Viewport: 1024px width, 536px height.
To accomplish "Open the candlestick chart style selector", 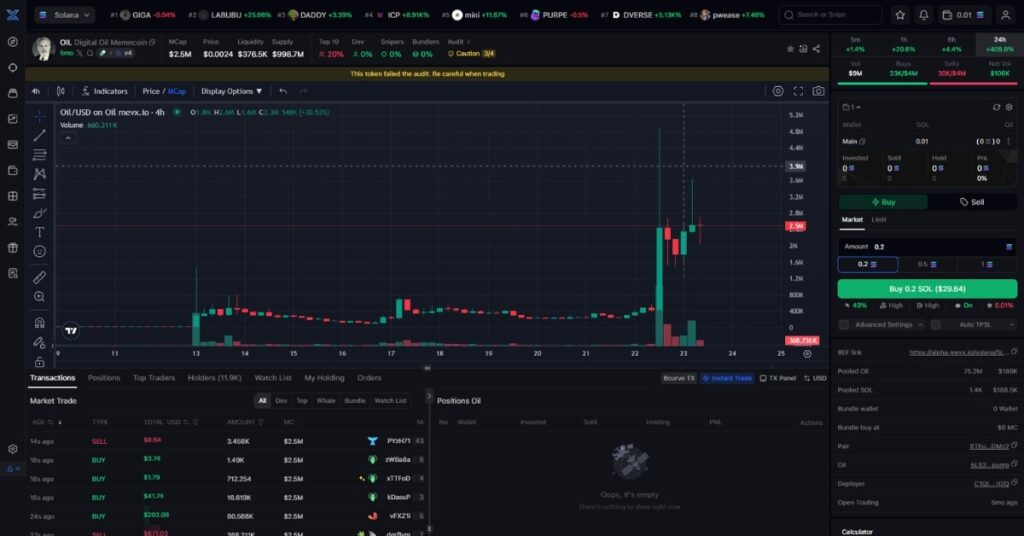I will click(61, 91).
